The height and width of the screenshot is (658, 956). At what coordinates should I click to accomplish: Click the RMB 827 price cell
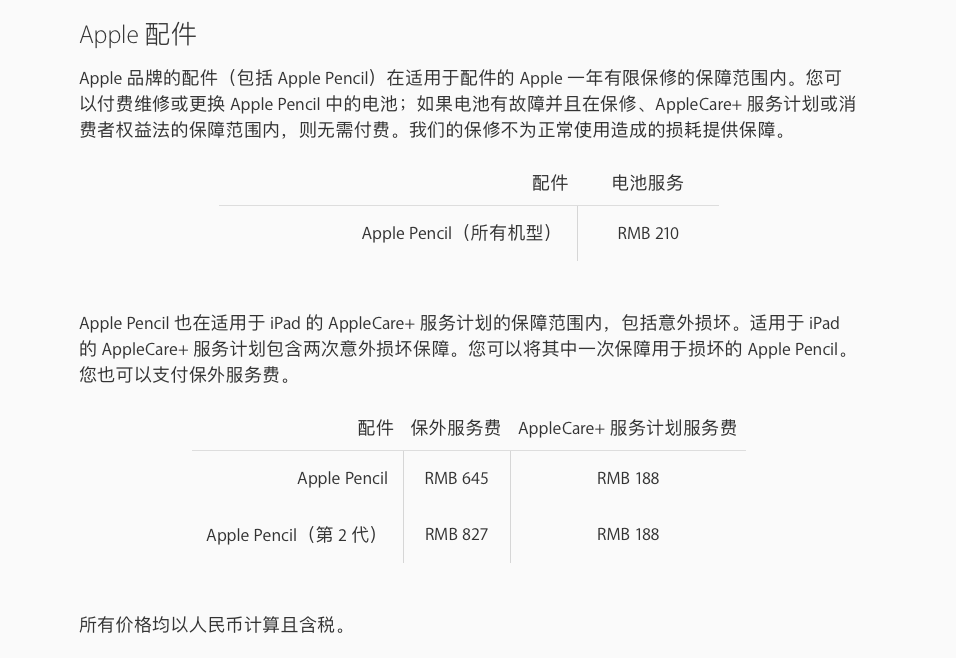(x=457, y=535)
